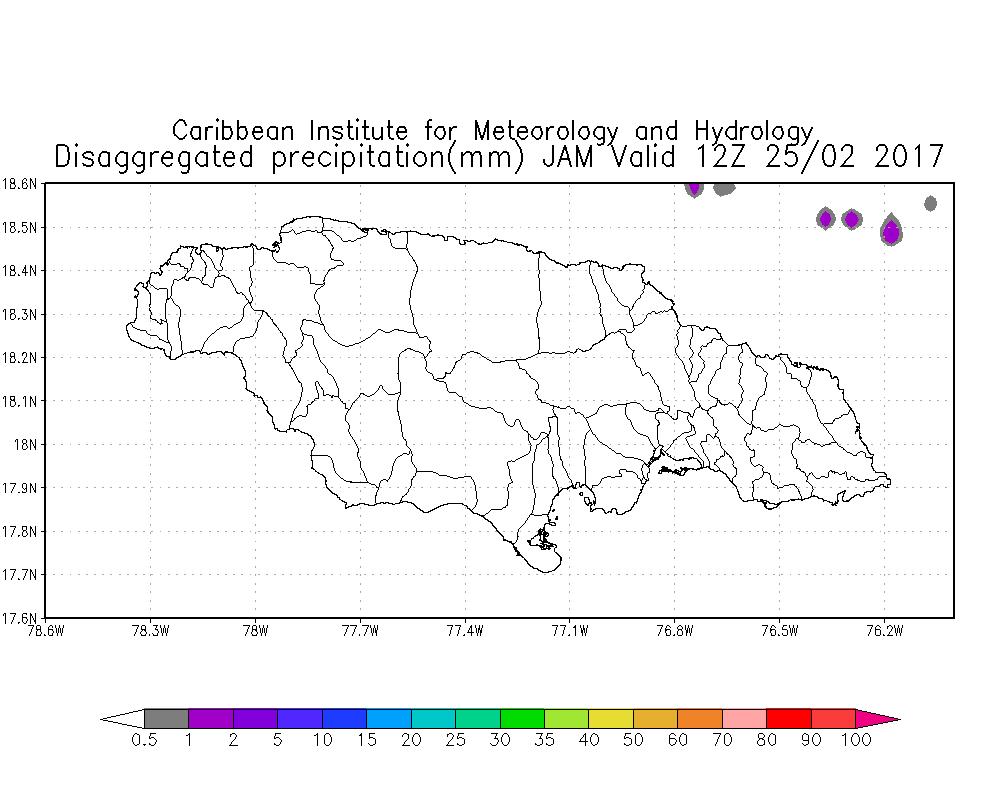
Task: Click the teal-green swatch between 25 and 30
Action: (x=478, y=718)
